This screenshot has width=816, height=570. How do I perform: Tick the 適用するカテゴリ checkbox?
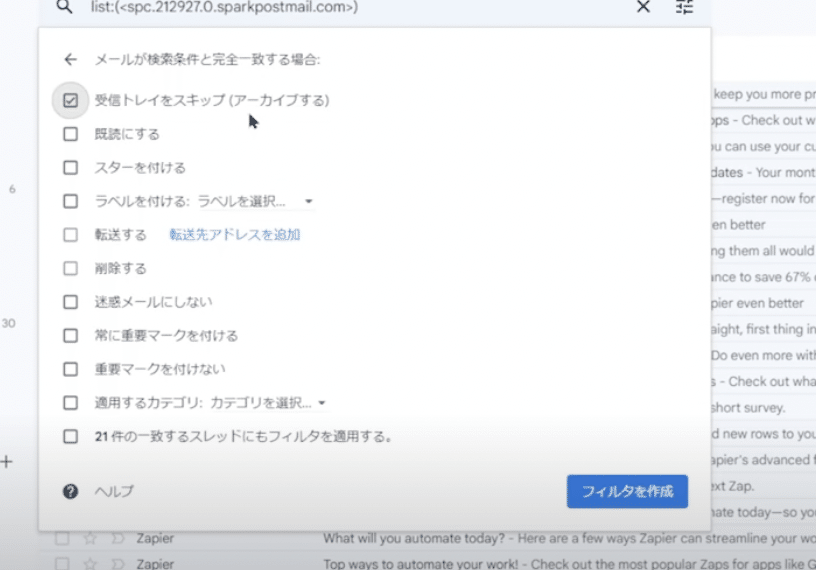70,403
